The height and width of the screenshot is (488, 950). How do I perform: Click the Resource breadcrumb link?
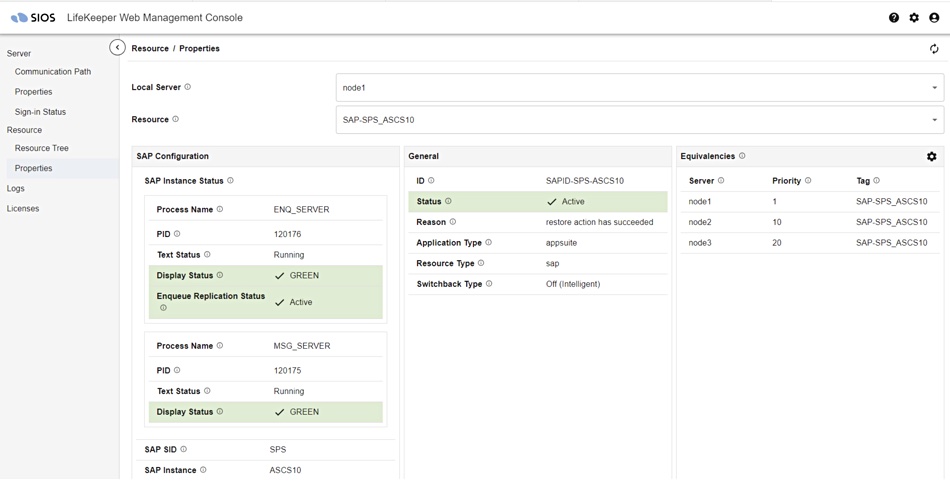point(150,48)
